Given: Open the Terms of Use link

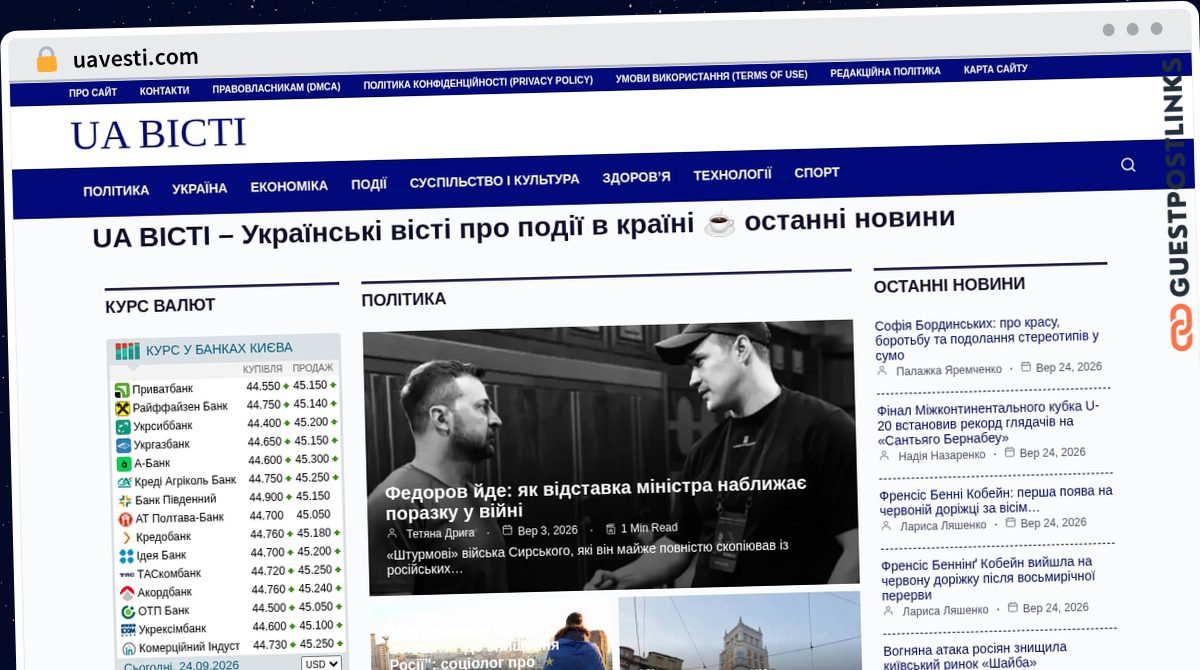Looking at the screenshot, I should [x=711, y=77].
